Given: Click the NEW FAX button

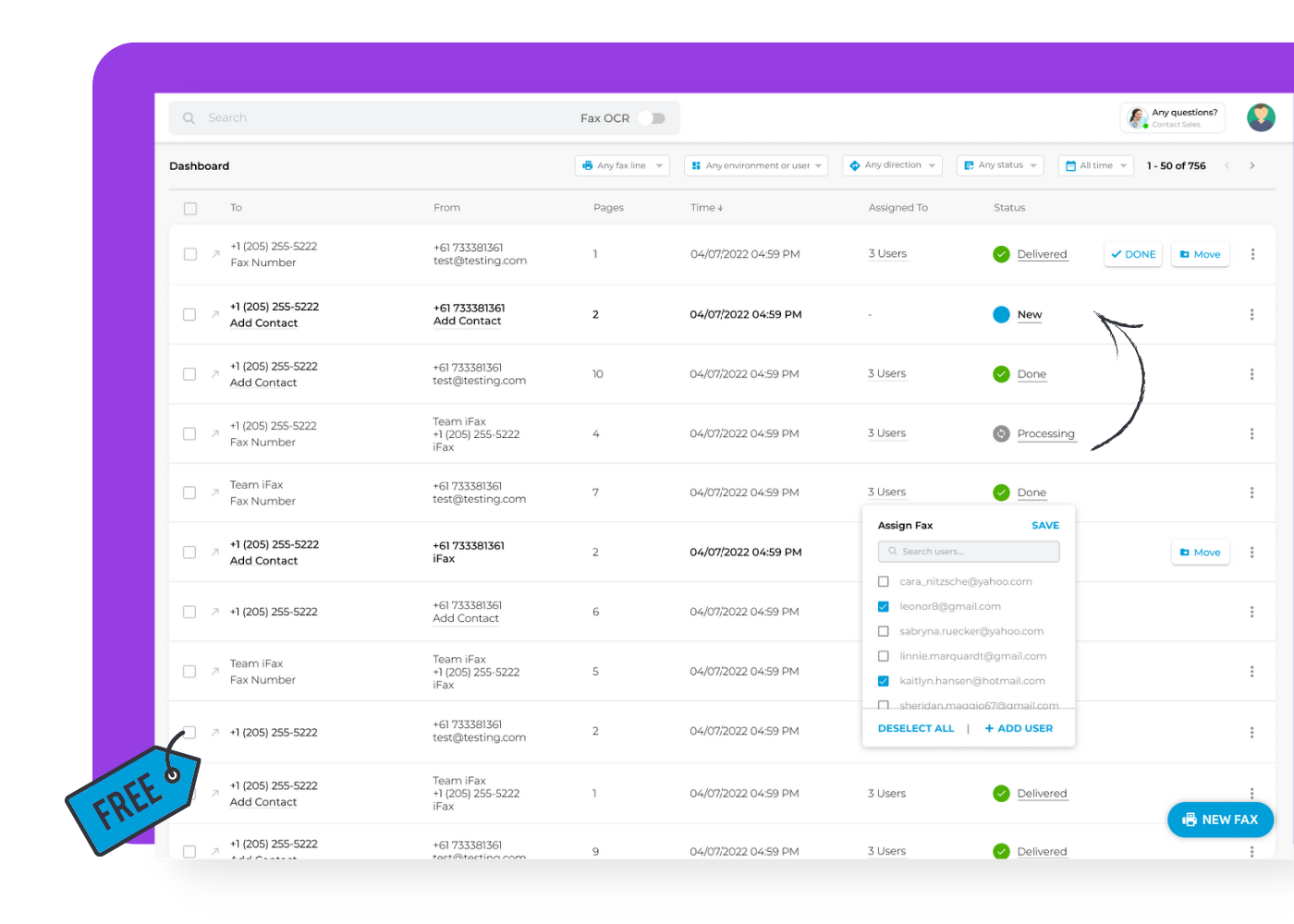Looking at the screenshot, I should click(x=1220, y=820).
